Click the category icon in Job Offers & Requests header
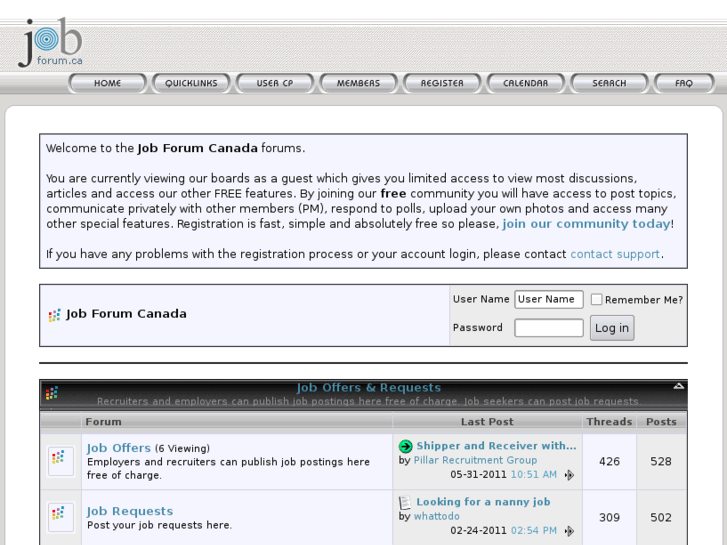Image resolution: width=727 pixels, height=545 pixels. 51,393
